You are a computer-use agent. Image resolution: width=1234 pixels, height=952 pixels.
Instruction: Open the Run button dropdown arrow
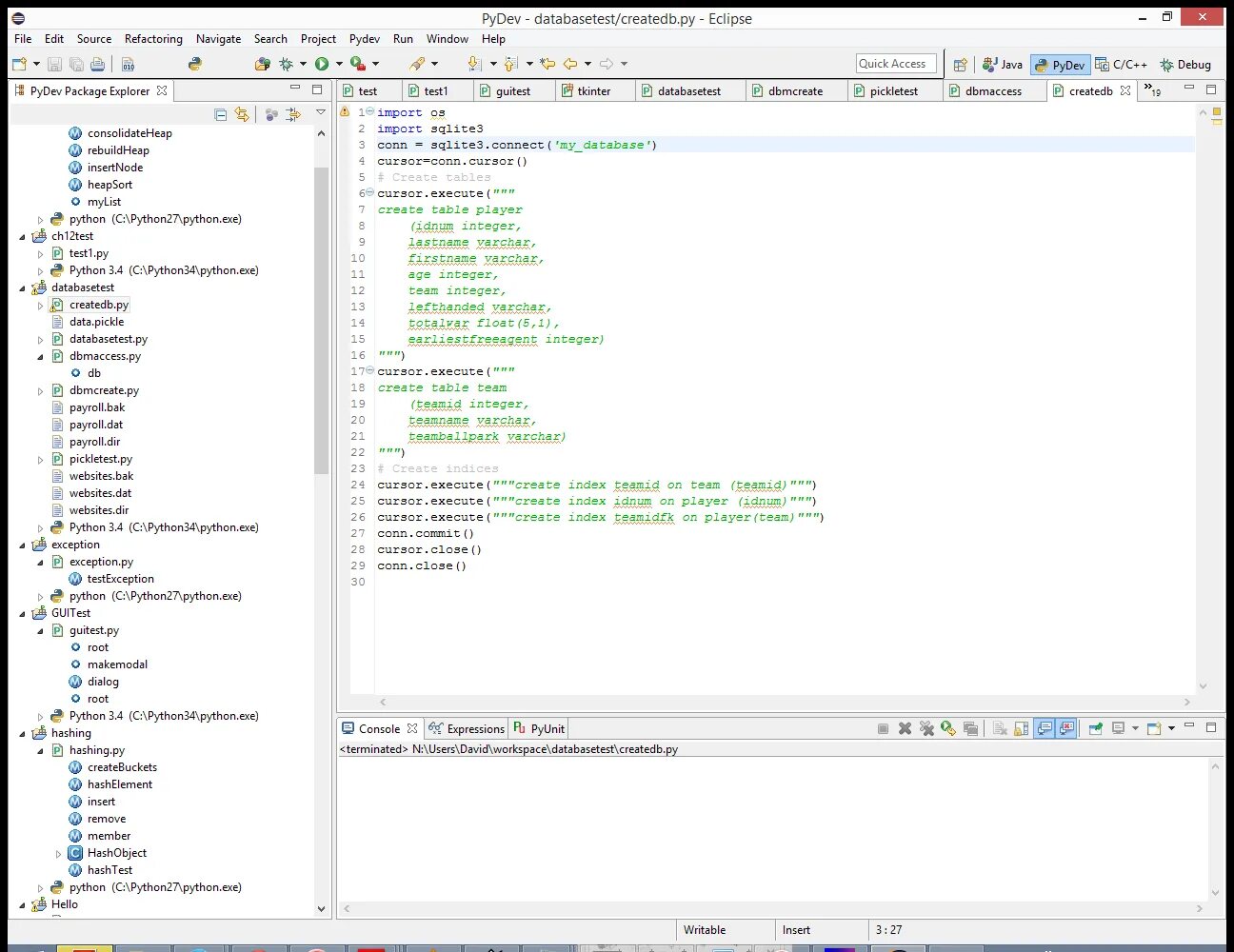(339, 64)
